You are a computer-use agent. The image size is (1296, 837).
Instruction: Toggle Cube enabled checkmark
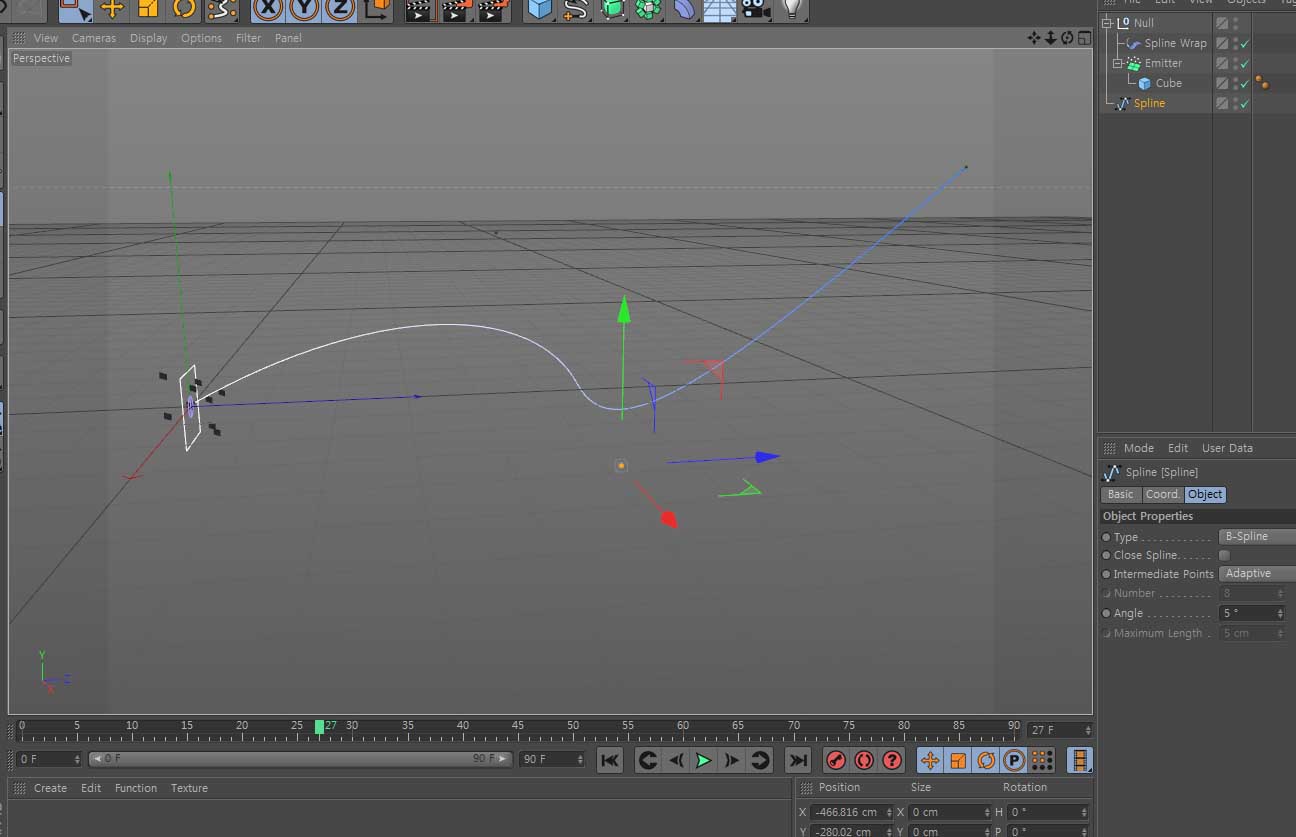point(1245,84)
